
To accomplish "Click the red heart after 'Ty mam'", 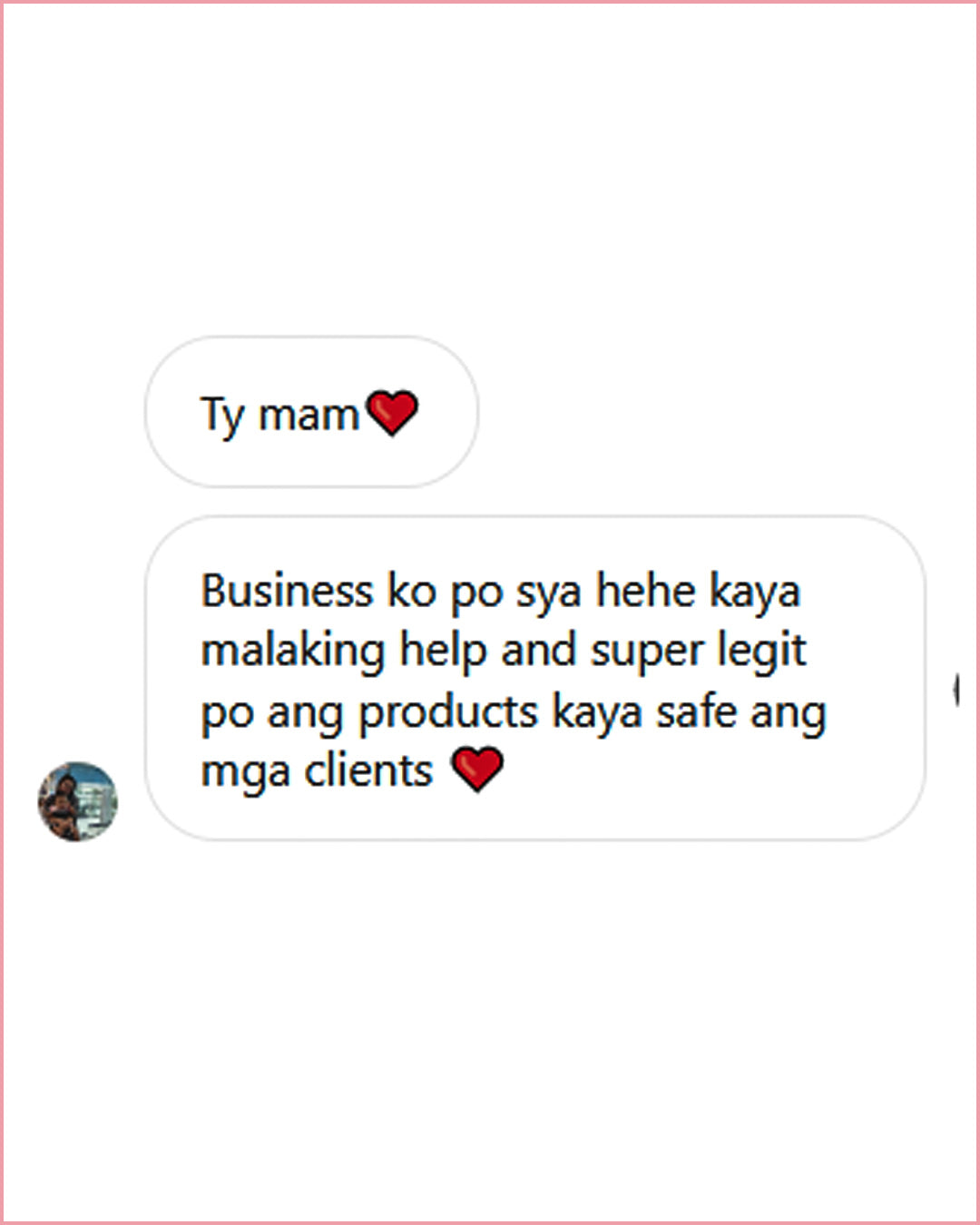I will tap(391, 414).
